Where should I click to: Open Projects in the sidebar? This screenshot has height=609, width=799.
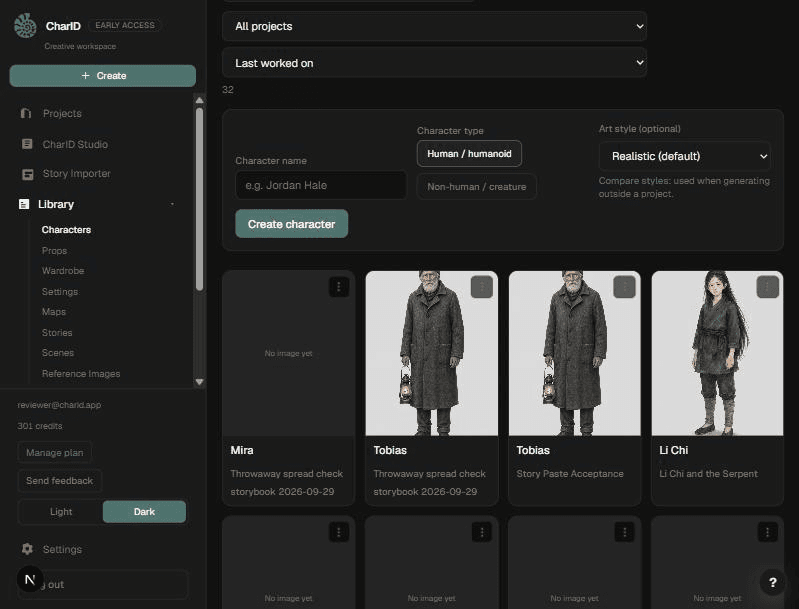(x=62, y=113)
